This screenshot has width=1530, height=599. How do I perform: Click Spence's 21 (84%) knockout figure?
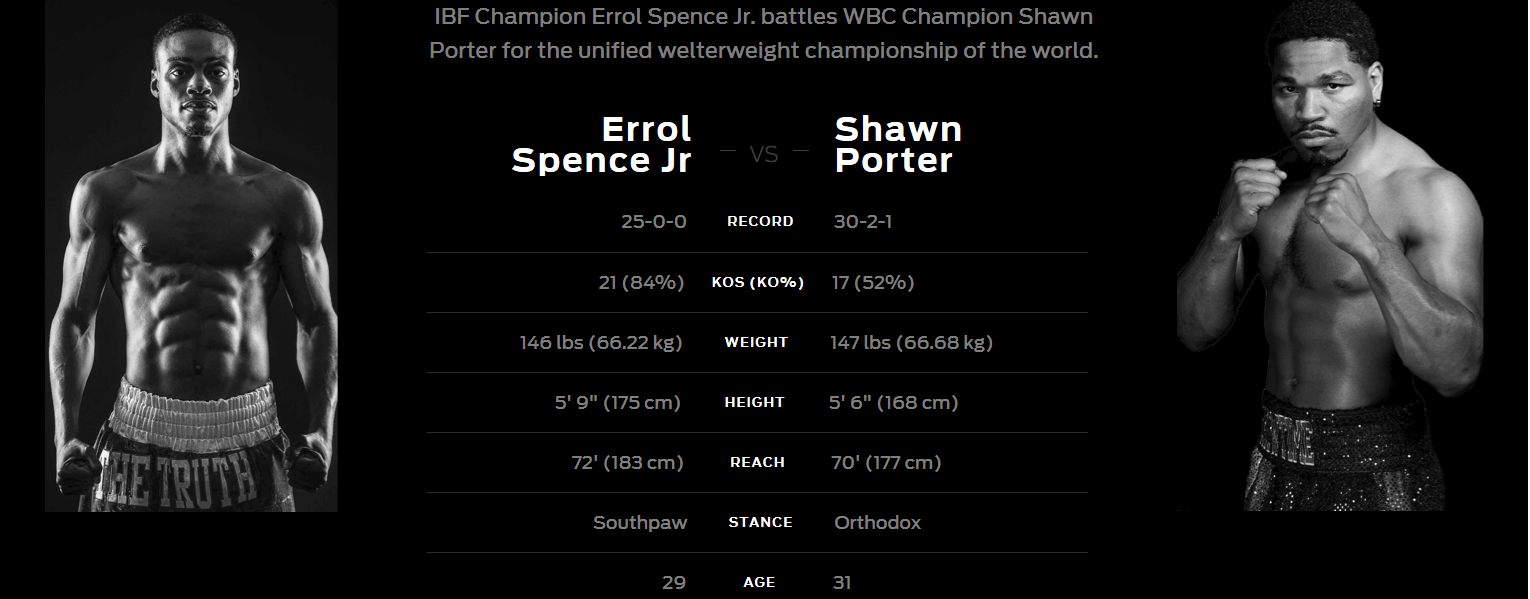(641, 282)
